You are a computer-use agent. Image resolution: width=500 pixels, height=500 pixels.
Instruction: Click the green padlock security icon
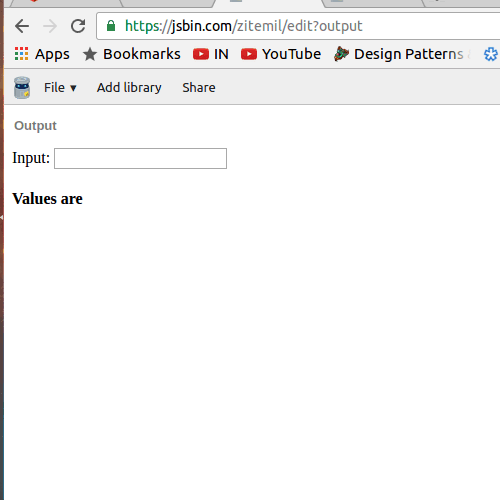click(111, 26)
